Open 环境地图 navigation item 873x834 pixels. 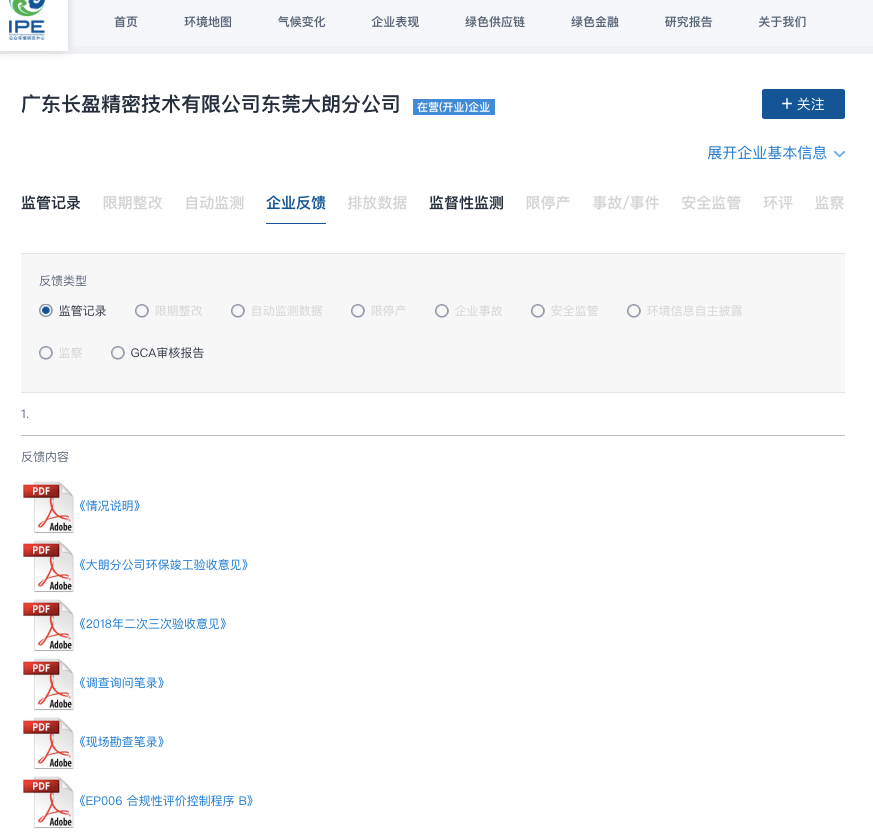click(208, 22)
